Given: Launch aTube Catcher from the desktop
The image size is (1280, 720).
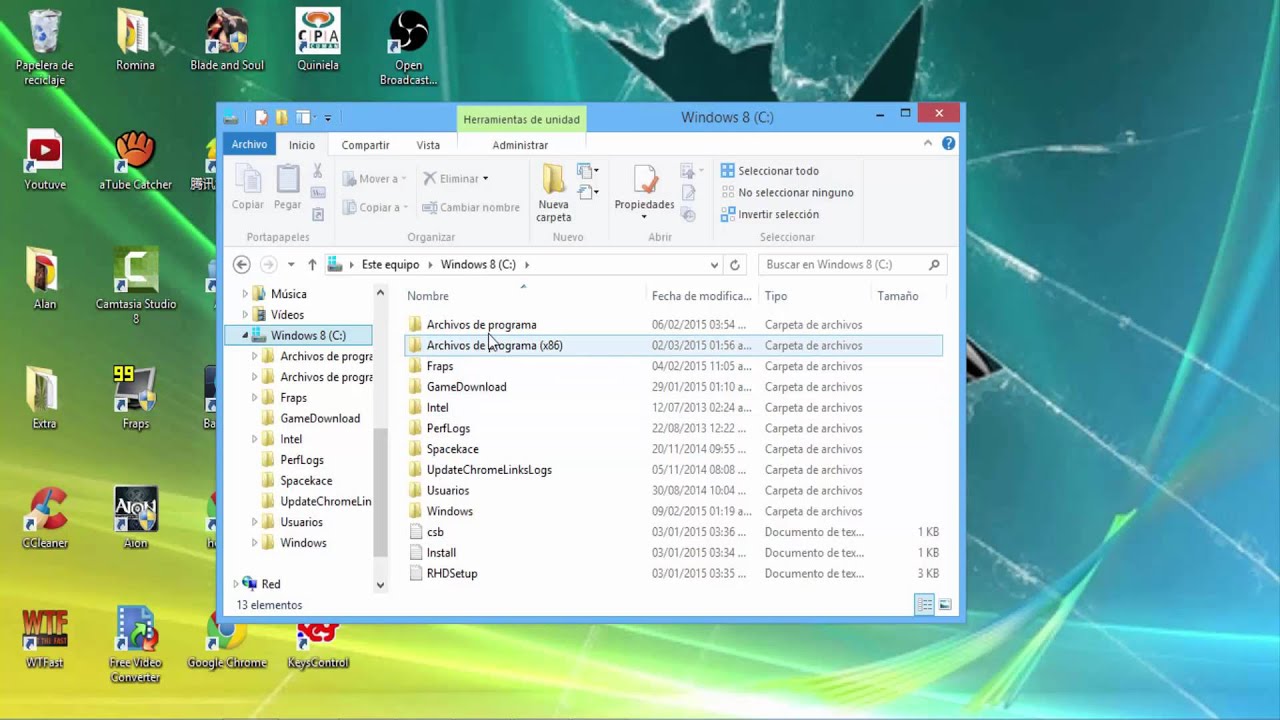Looking at the screenshot, I should click(x=135, y=160).
